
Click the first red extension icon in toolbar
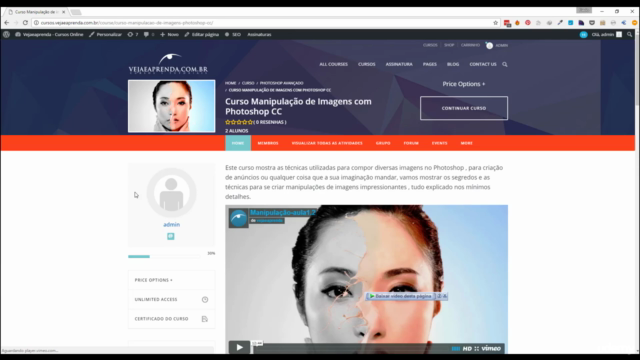507,23
